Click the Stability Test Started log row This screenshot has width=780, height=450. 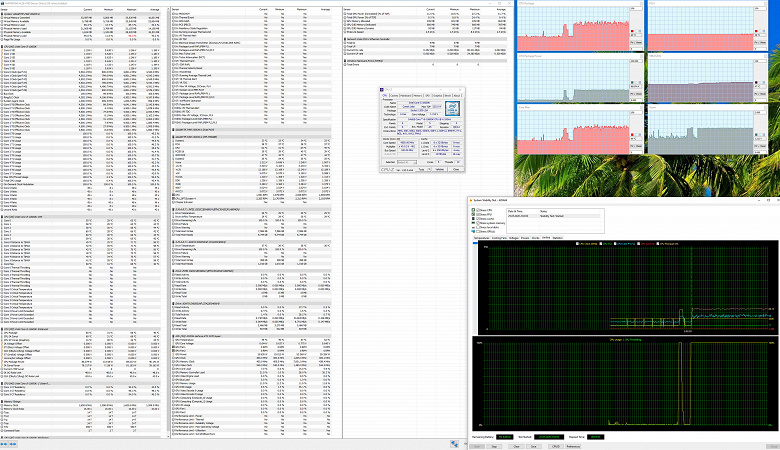click(554, 216)
